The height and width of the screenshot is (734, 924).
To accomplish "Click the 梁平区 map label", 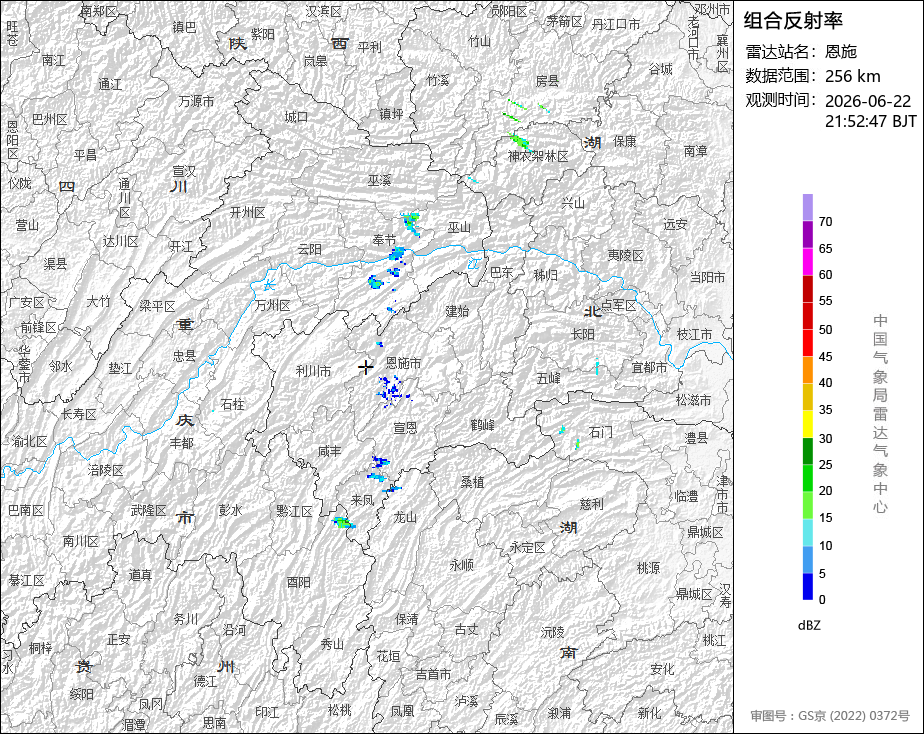I will [x=157, y=306].
